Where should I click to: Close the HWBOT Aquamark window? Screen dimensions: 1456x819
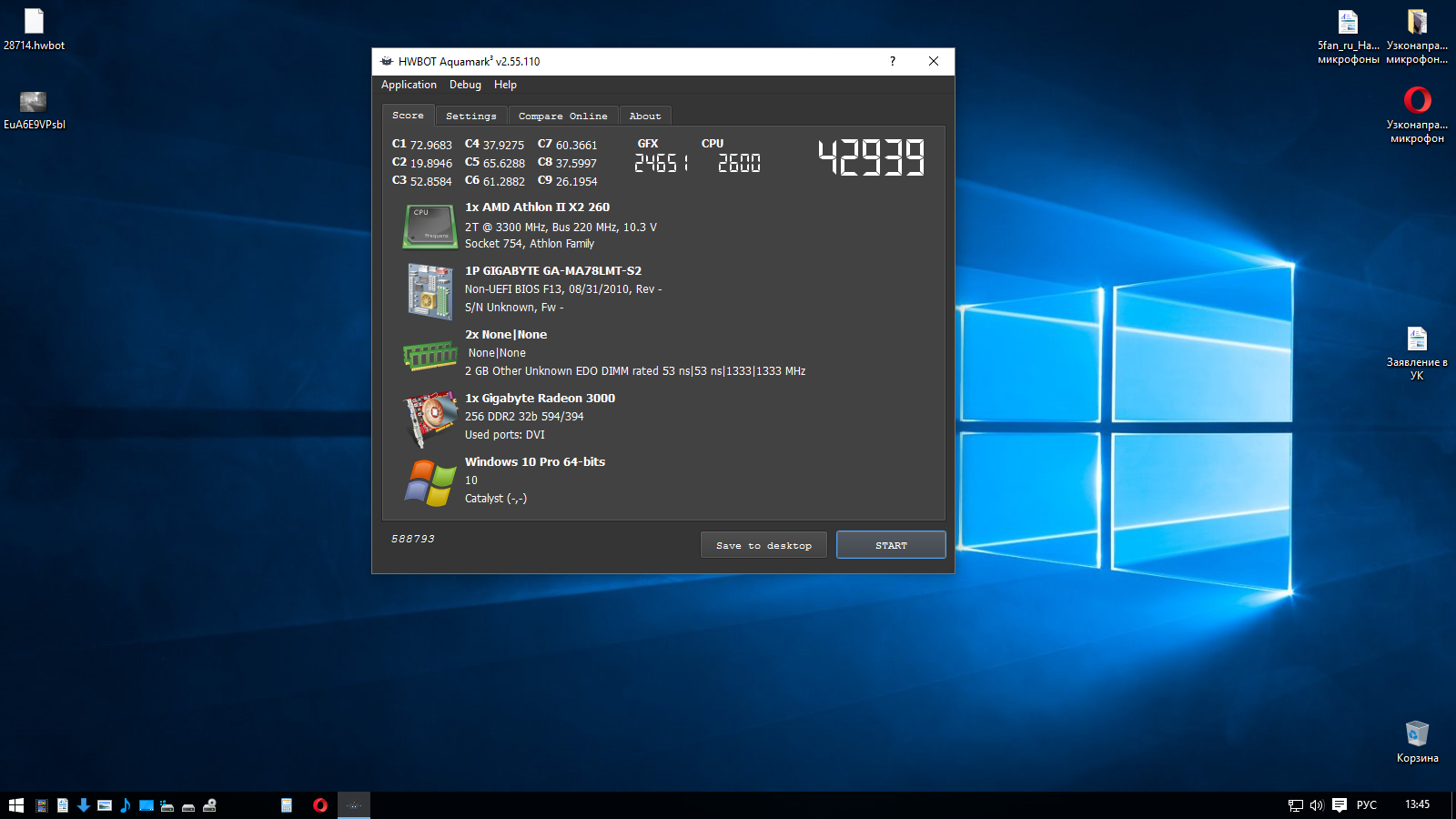[x=934, y=61]
